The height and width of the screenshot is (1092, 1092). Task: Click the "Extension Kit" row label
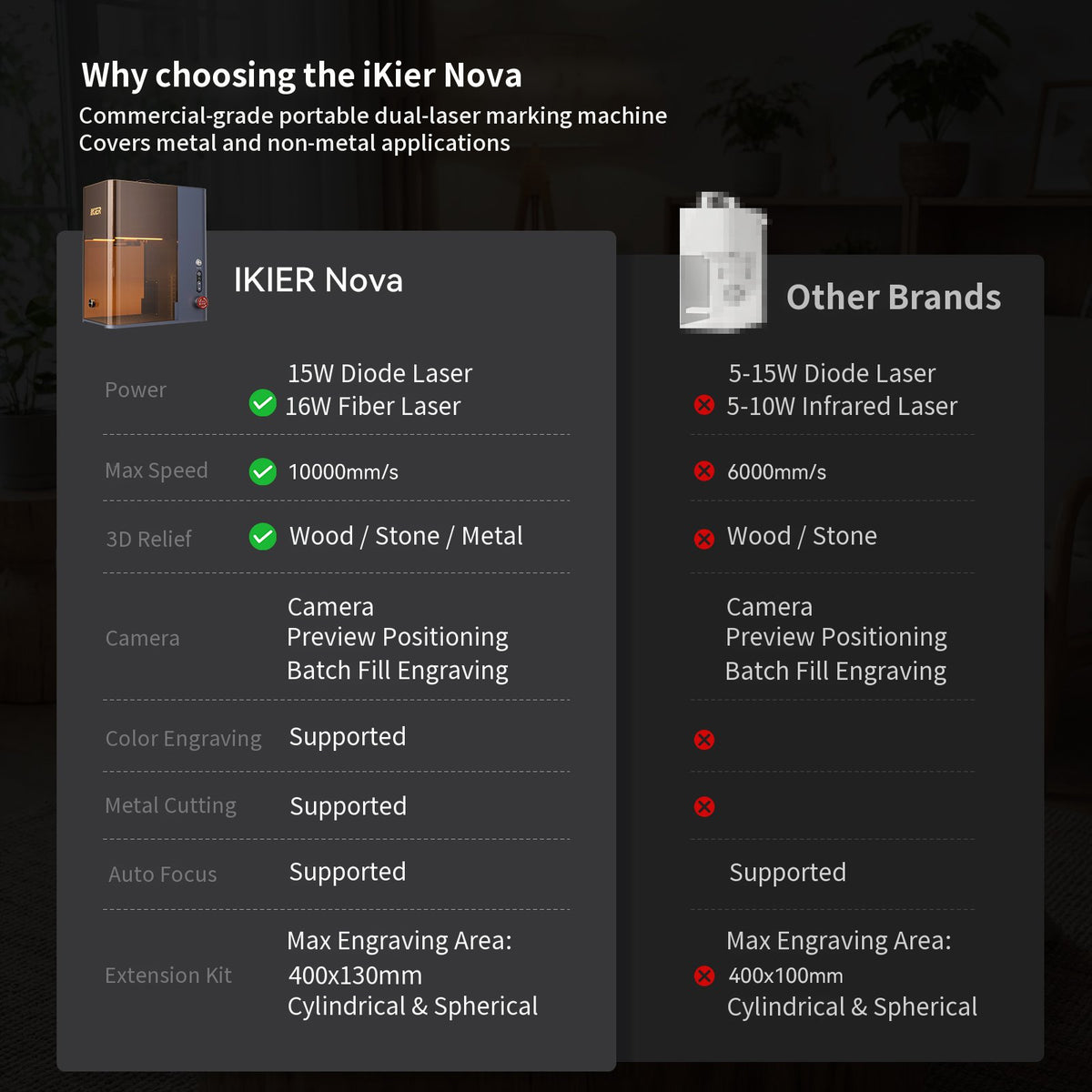[168, 976]
